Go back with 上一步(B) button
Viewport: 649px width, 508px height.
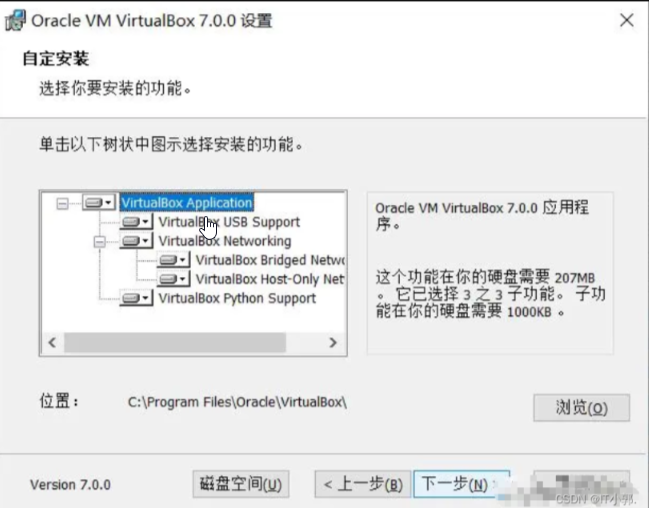[363, 484]
